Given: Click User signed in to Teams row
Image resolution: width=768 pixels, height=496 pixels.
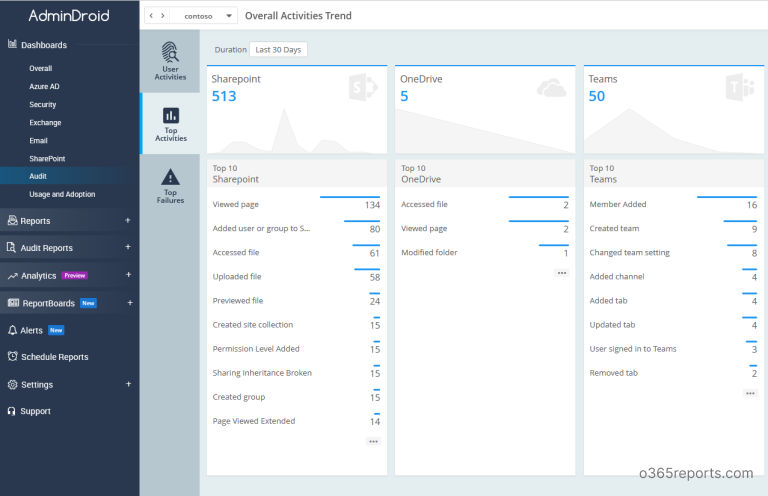Looking at the screenshot, I should 673,349.
